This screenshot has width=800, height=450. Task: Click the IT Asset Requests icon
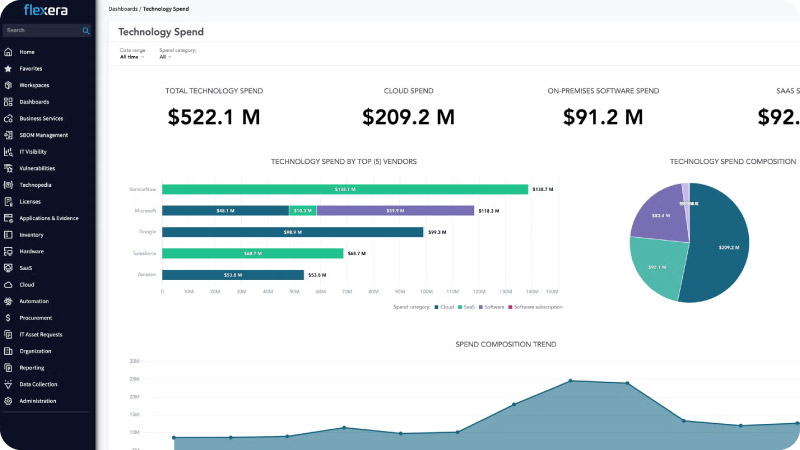click(x=8, y=335)
